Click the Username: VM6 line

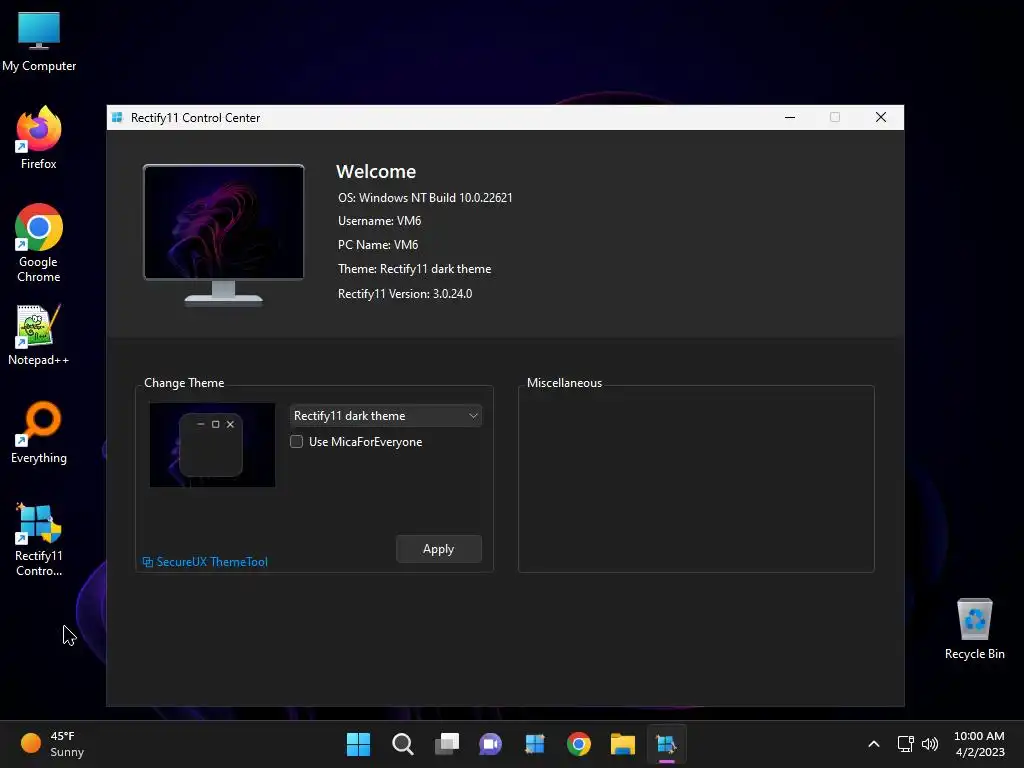[x=379, y=221]
